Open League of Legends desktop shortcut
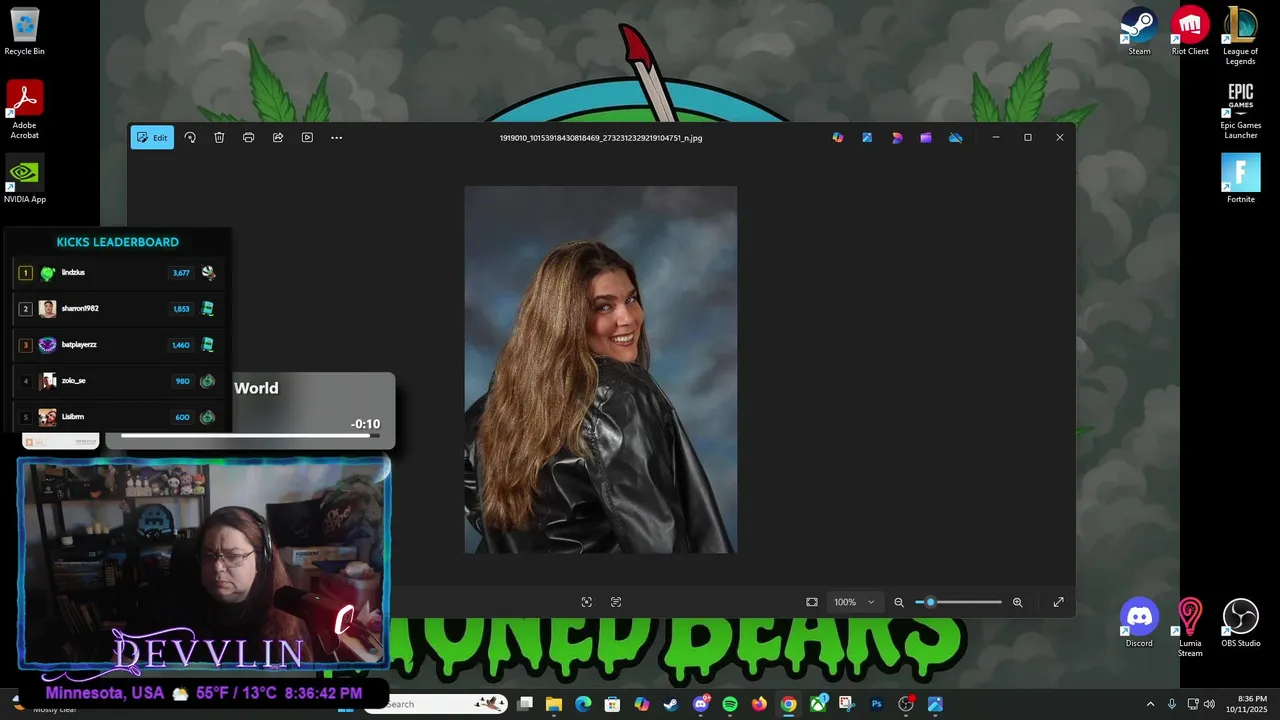1280x720 pixels. click(x=1240, y=37)
